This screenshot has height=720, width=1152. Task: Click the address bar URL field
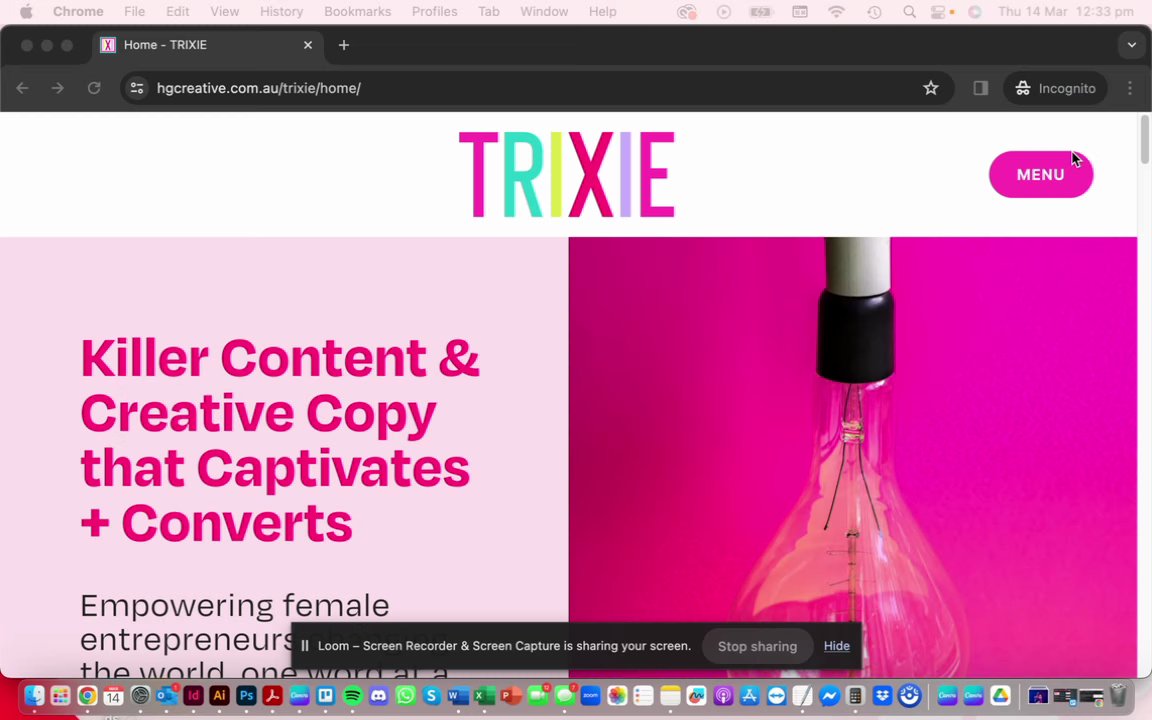pos(536,88)
